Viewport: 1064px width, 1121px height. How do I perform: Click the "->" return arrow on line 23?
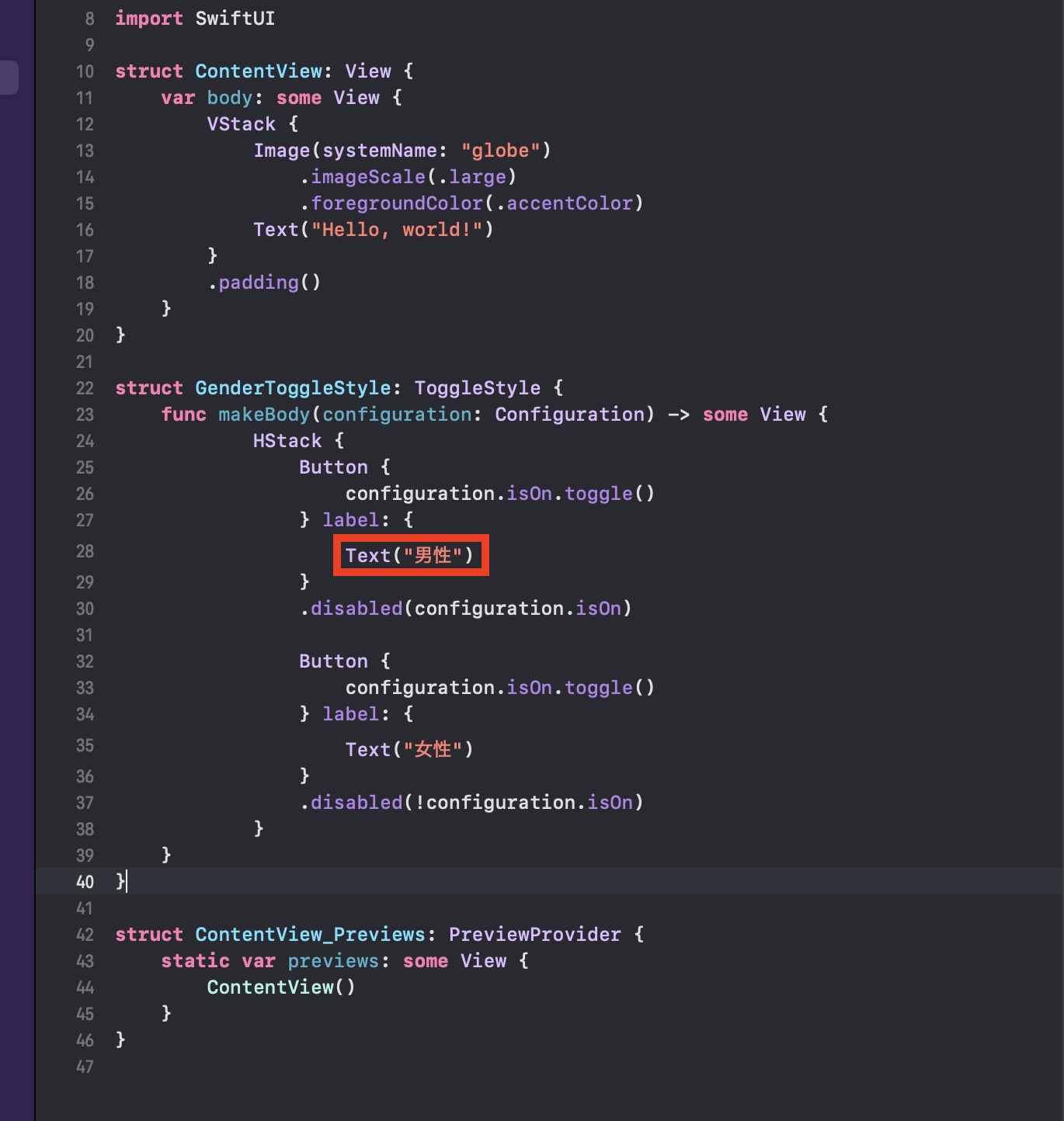coord(679,415)
